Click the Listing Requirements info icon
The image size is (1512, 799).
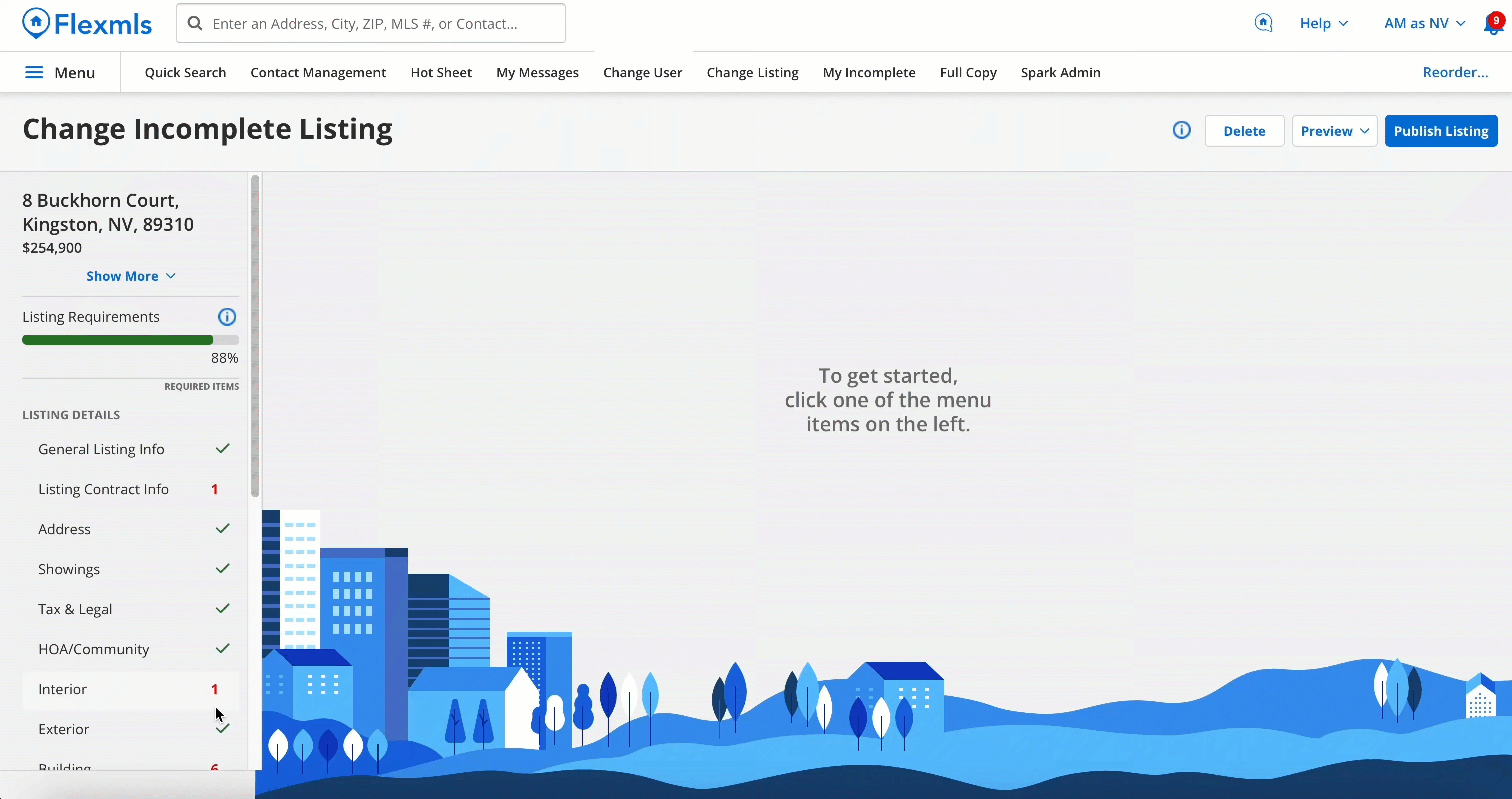point(227,317)
